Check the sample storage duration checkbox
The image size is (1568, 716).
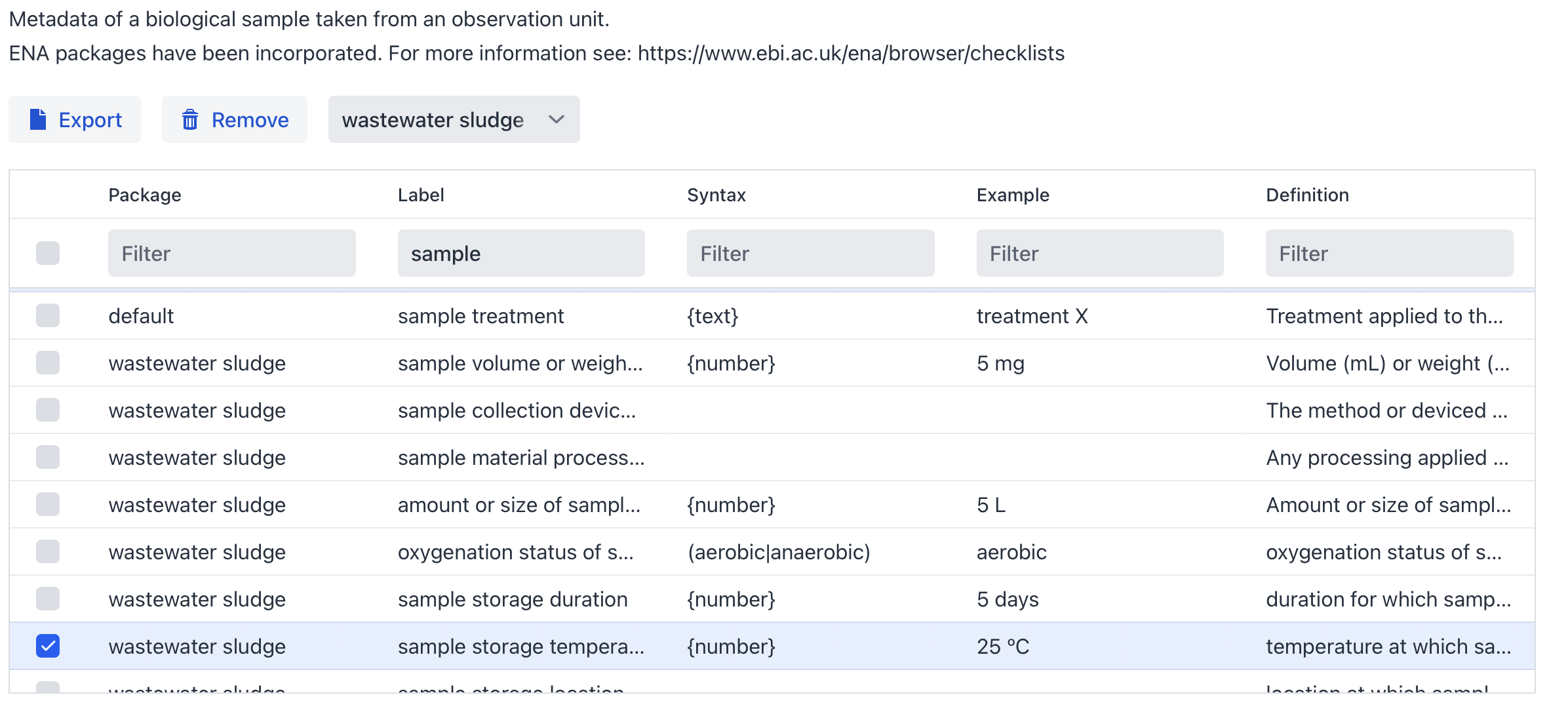[x=48, y=599]
